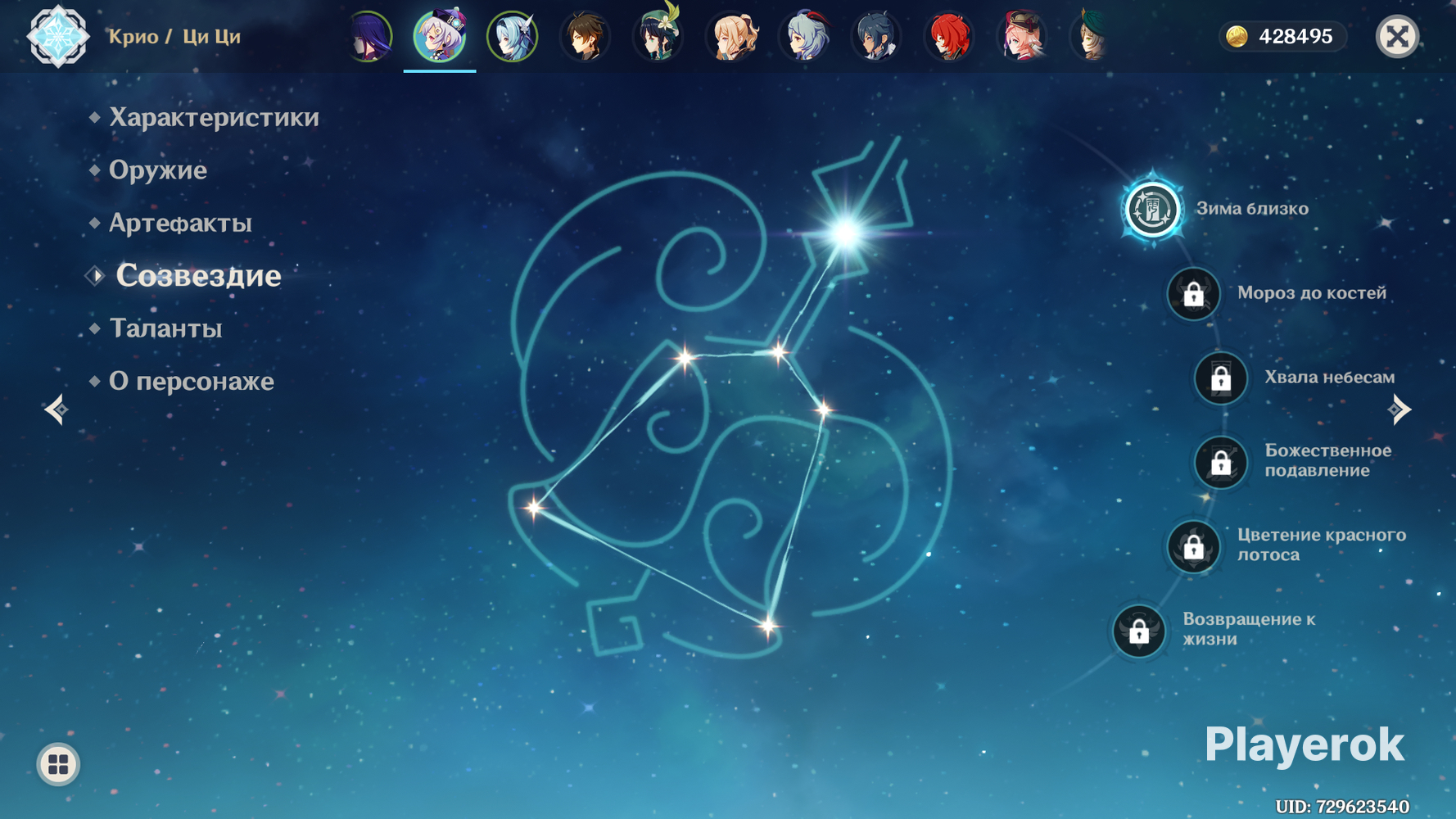Click the Mora balance '428495'
The height and width of the screenshot is (819, 1456).
click(1295, 37)
